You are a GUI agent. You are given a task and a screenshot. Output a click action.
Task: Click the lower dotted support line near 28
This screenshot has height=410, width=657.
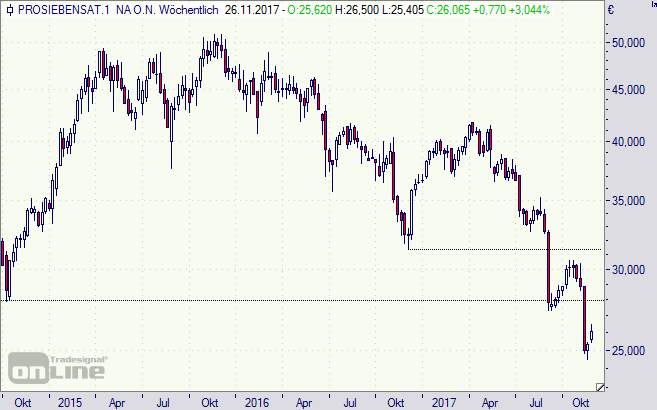tap(302, 301)
